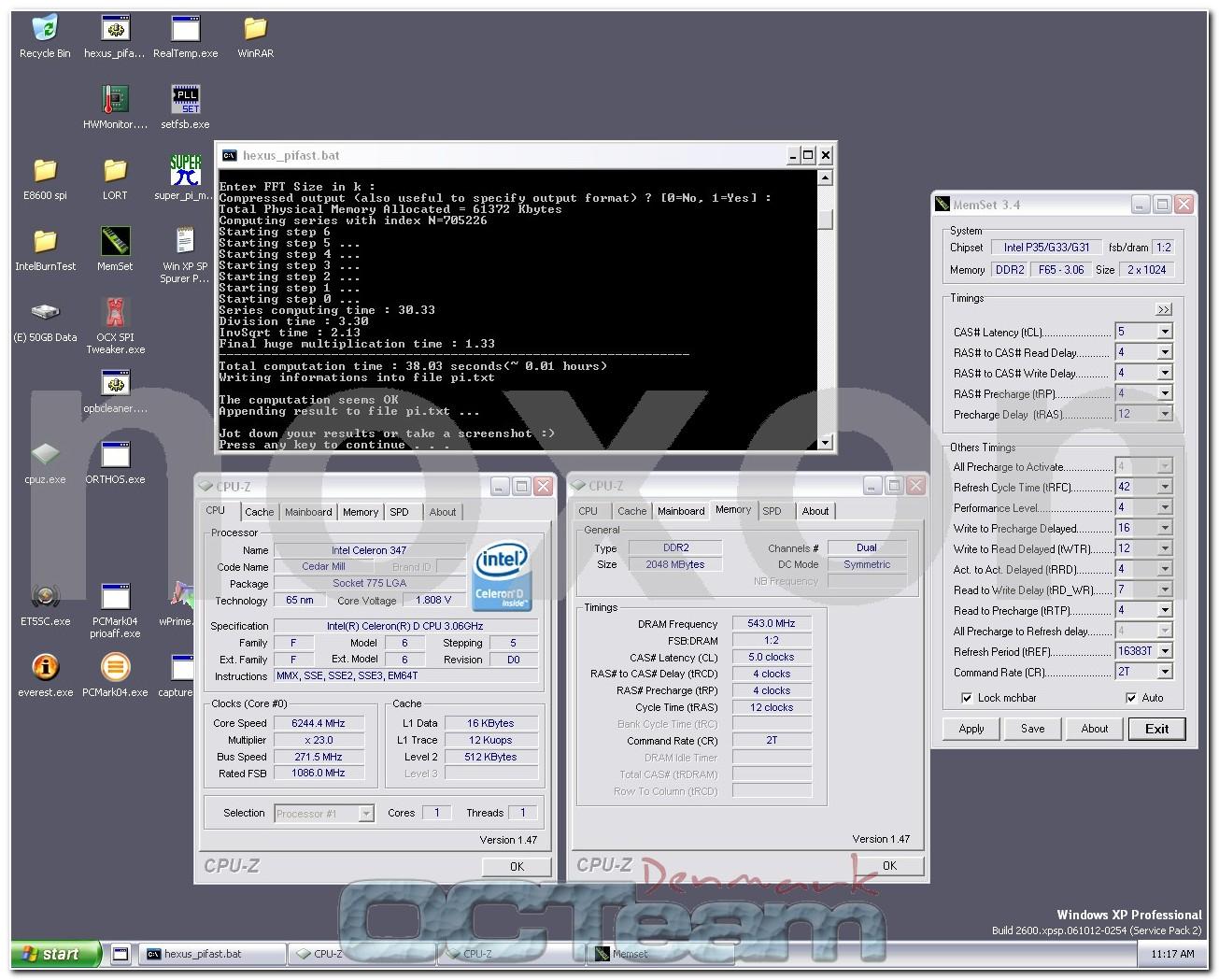Open the wPrime desktop icon
Screen dimensions: 1219x980
click(177, 605)
